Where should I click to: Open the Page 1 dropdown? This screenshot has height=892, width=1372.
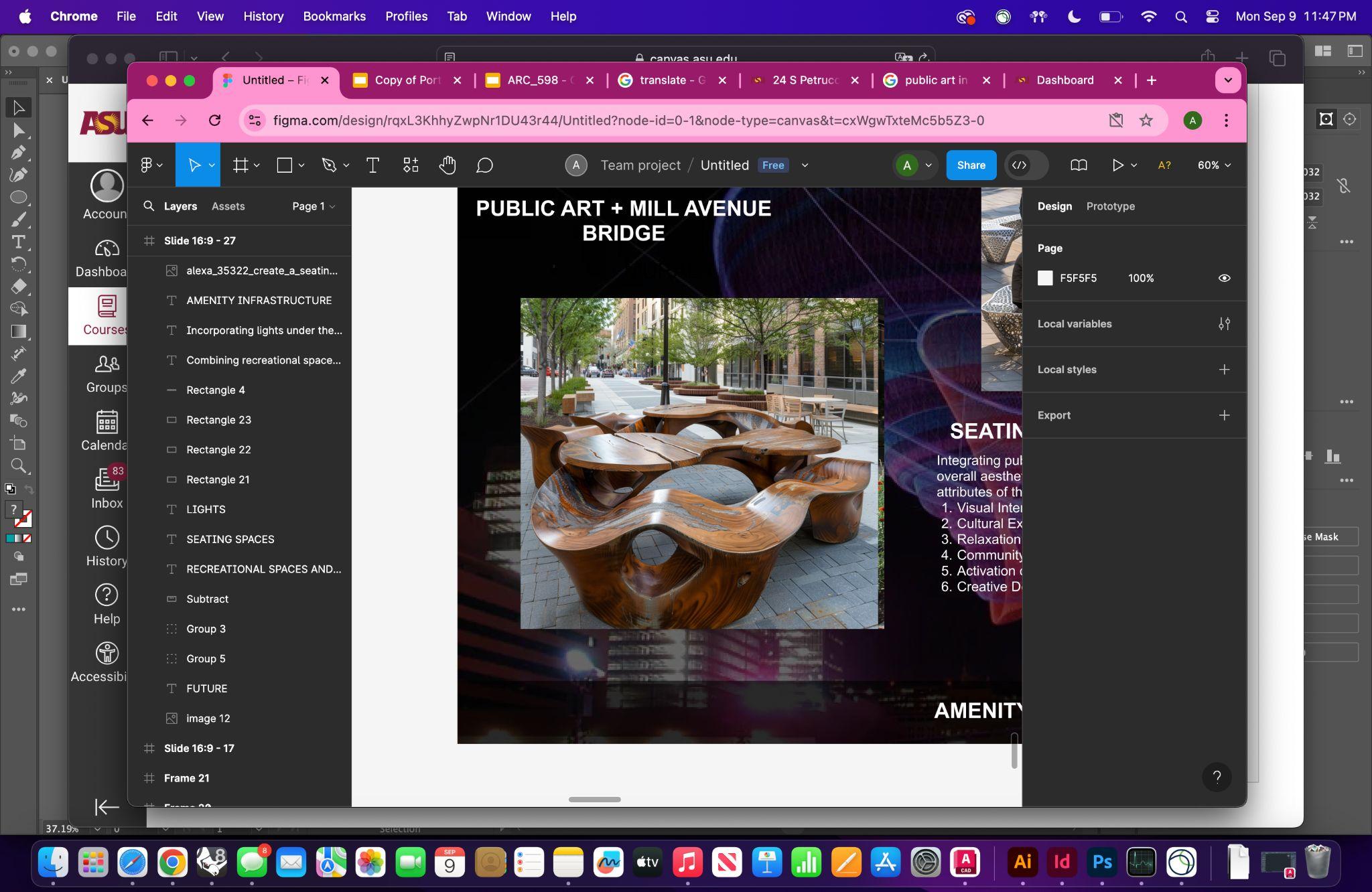pyautogui.click(x=313, y=206)
